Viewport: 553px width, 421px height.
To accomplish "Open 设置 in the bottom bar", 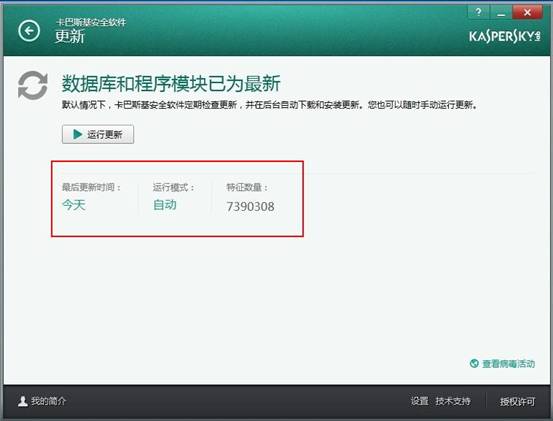I will pyautogui.click(x=419, y=401).
